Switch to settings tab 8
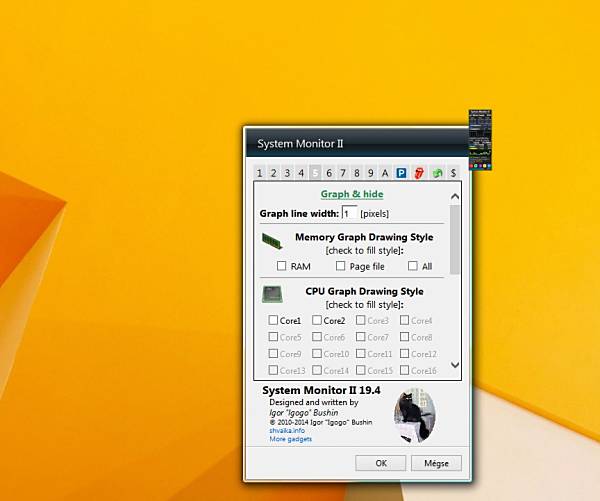The height and width of the screenshot is (501, 600). 357,173
